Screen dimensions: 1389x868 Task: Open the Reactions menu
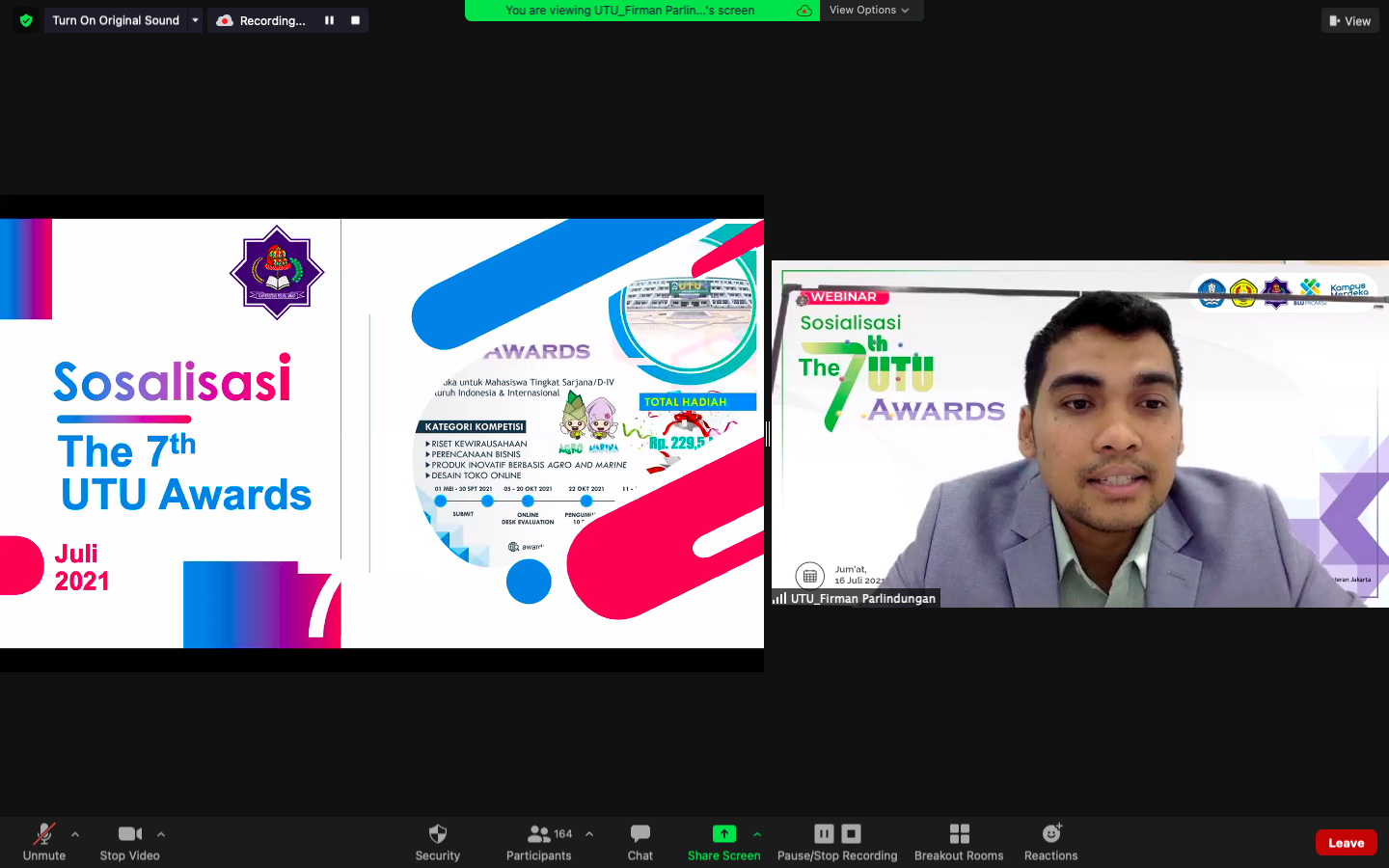(1050, 841)
